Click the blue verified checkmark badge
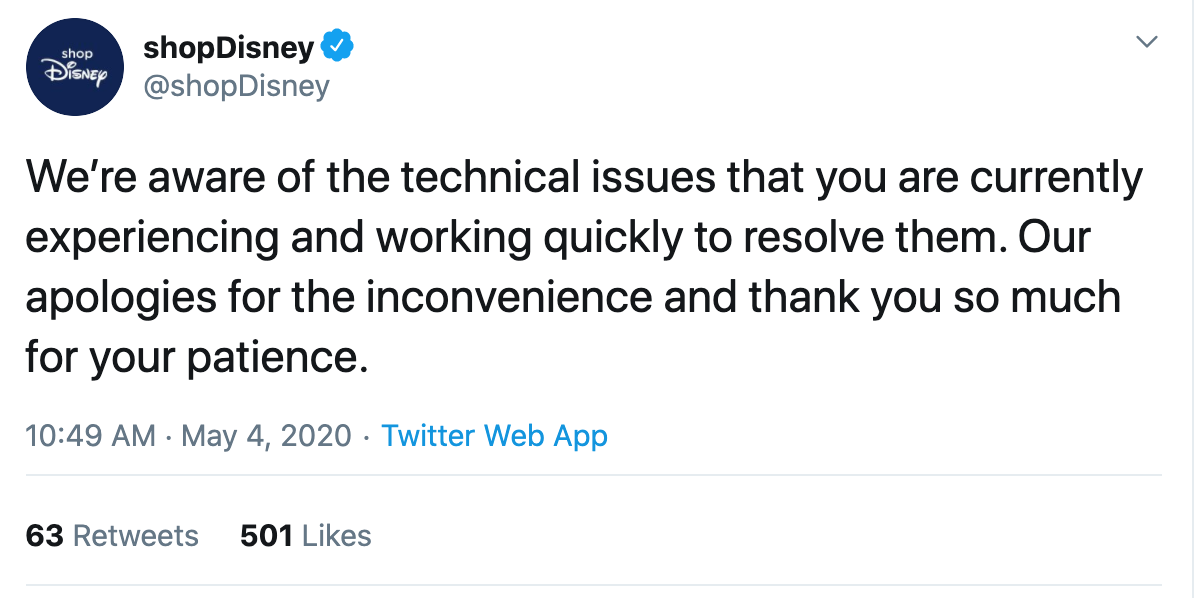 [335, 47]
